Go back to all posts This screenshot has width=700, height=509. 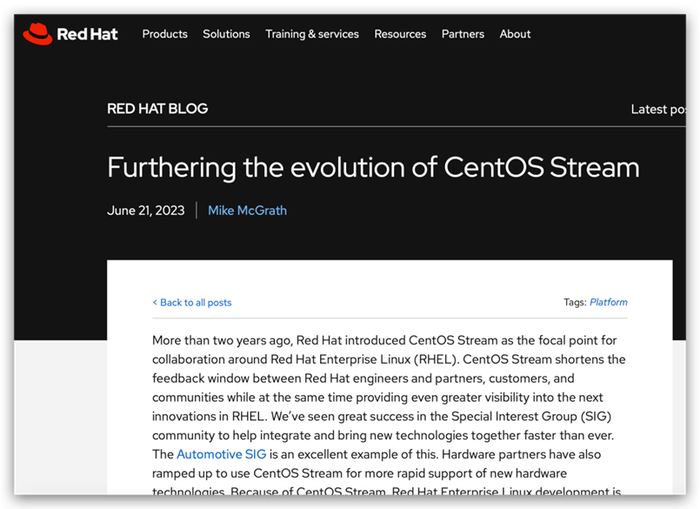click(x=195, y=302)
